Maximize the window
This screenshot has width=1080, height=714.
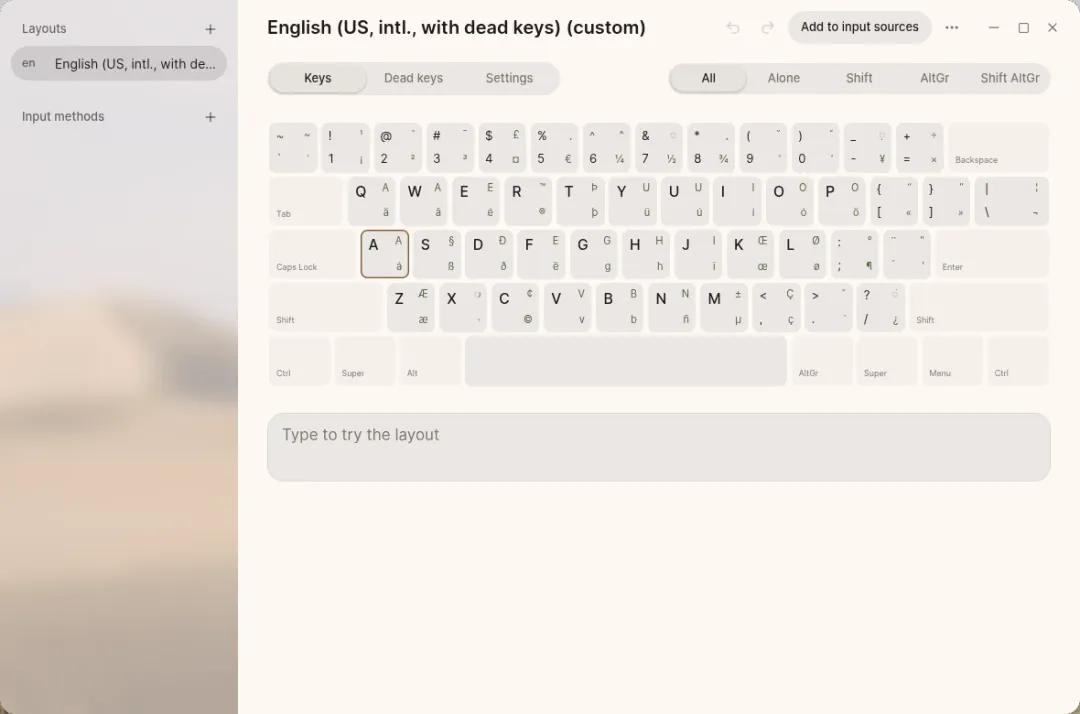point(1024,28)
